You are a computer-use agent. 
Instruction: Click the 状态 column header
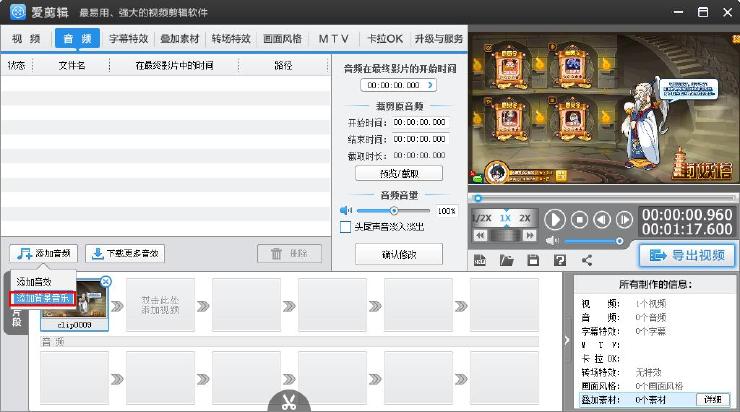17,66
